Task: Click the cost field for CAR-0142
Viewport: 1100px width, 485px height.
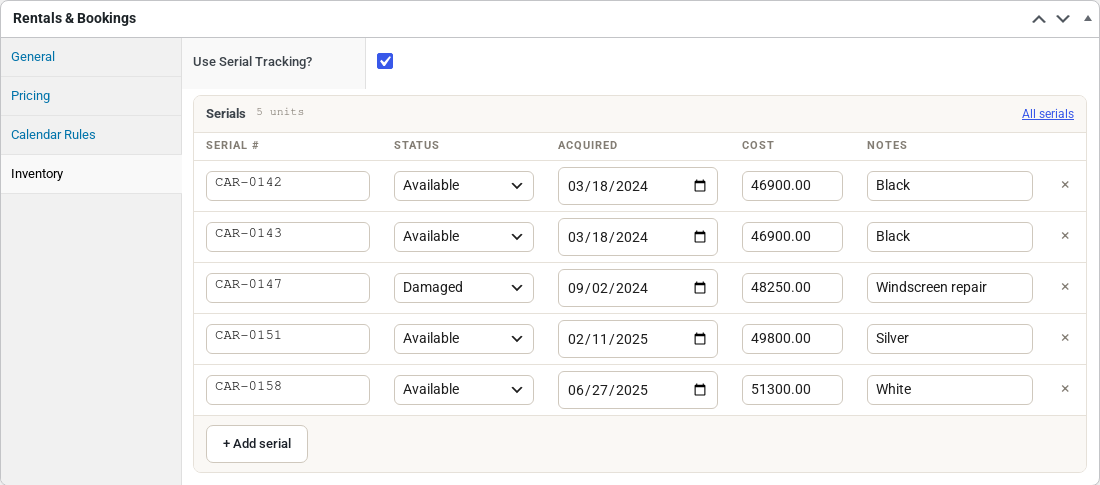Action: point(792,186)
